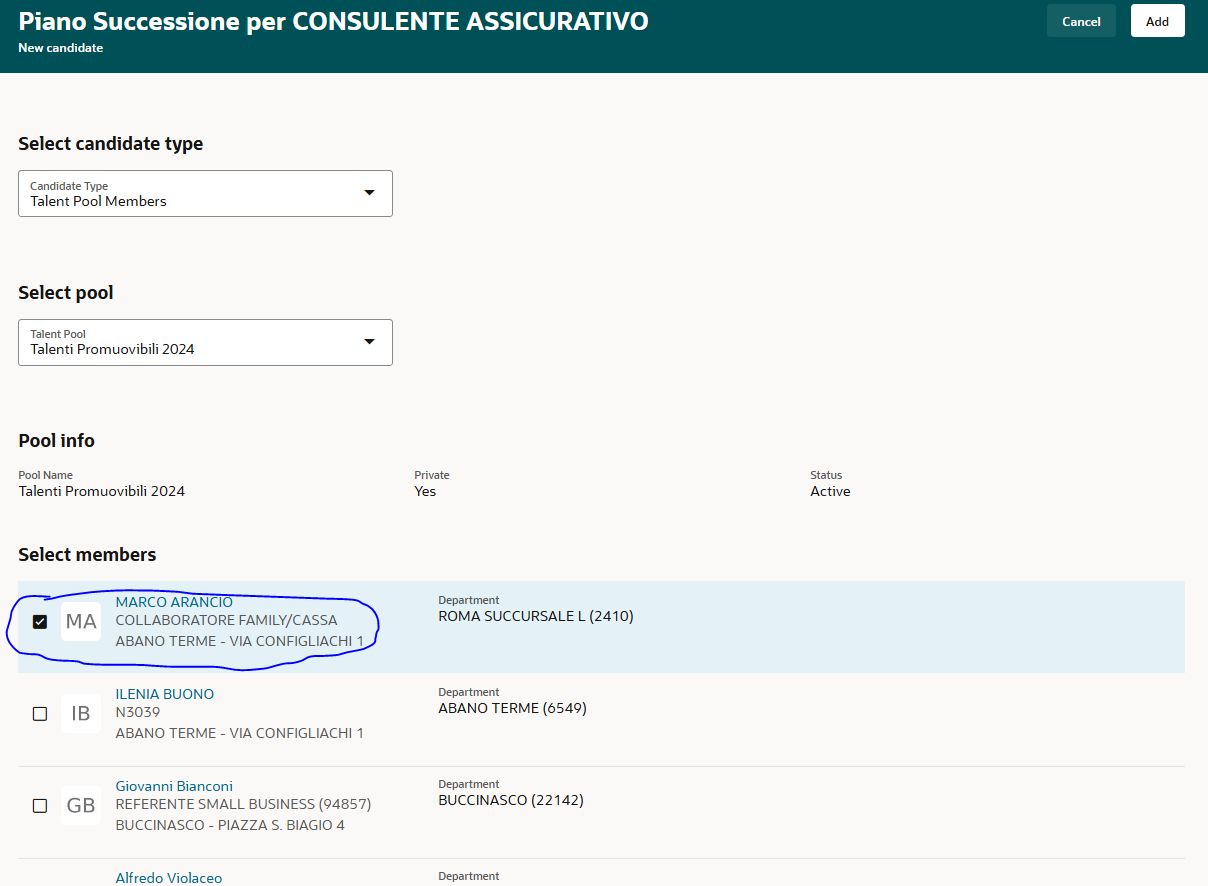
Task: Click the Add button
Action: (x=1157, y=20)
